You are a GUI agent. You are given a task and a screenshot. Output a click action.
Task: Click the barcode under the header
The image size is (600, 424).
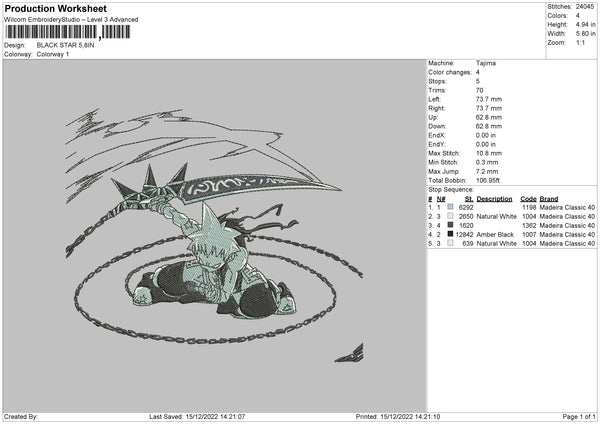coord(67,32)
